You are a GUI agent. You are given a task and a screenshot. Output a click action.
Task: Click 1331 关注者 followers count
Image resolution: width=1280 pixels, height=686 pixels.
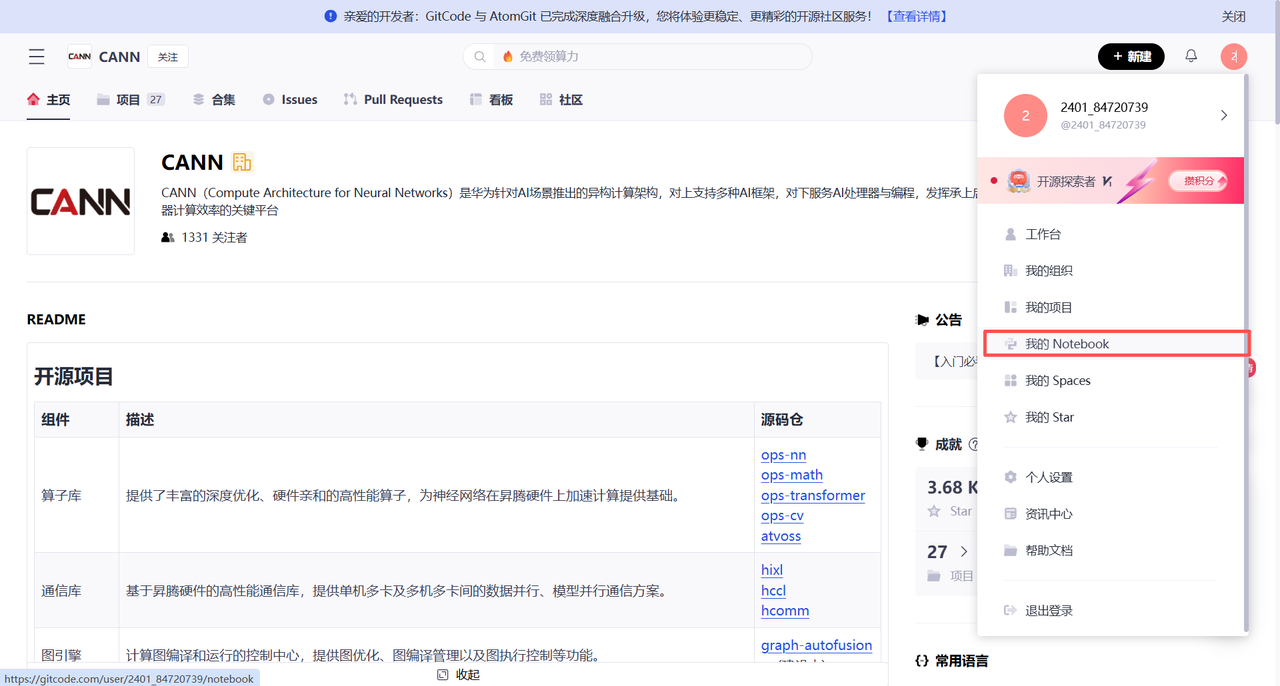204,238
